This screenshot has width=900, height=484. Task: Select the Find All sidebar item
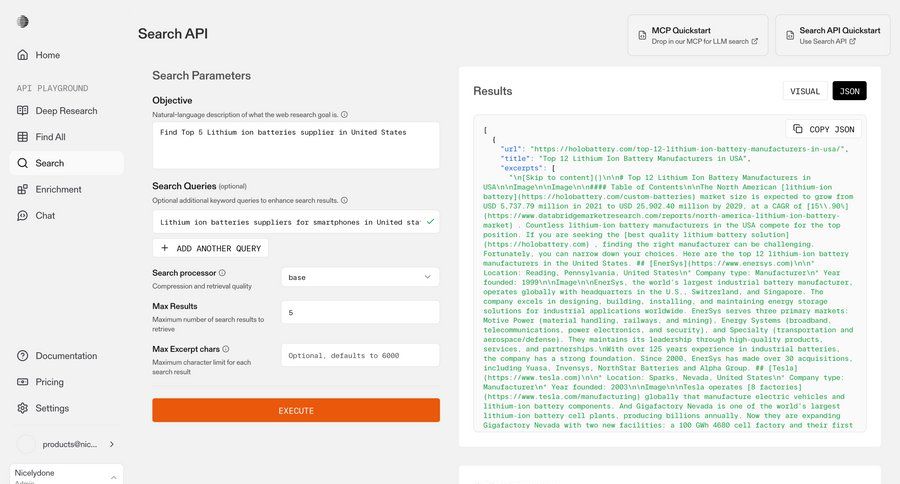tap(50, 137)
